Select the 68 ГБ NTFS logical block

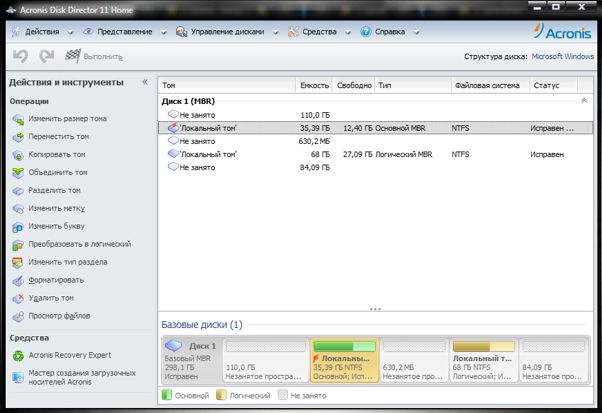point(484,360)
